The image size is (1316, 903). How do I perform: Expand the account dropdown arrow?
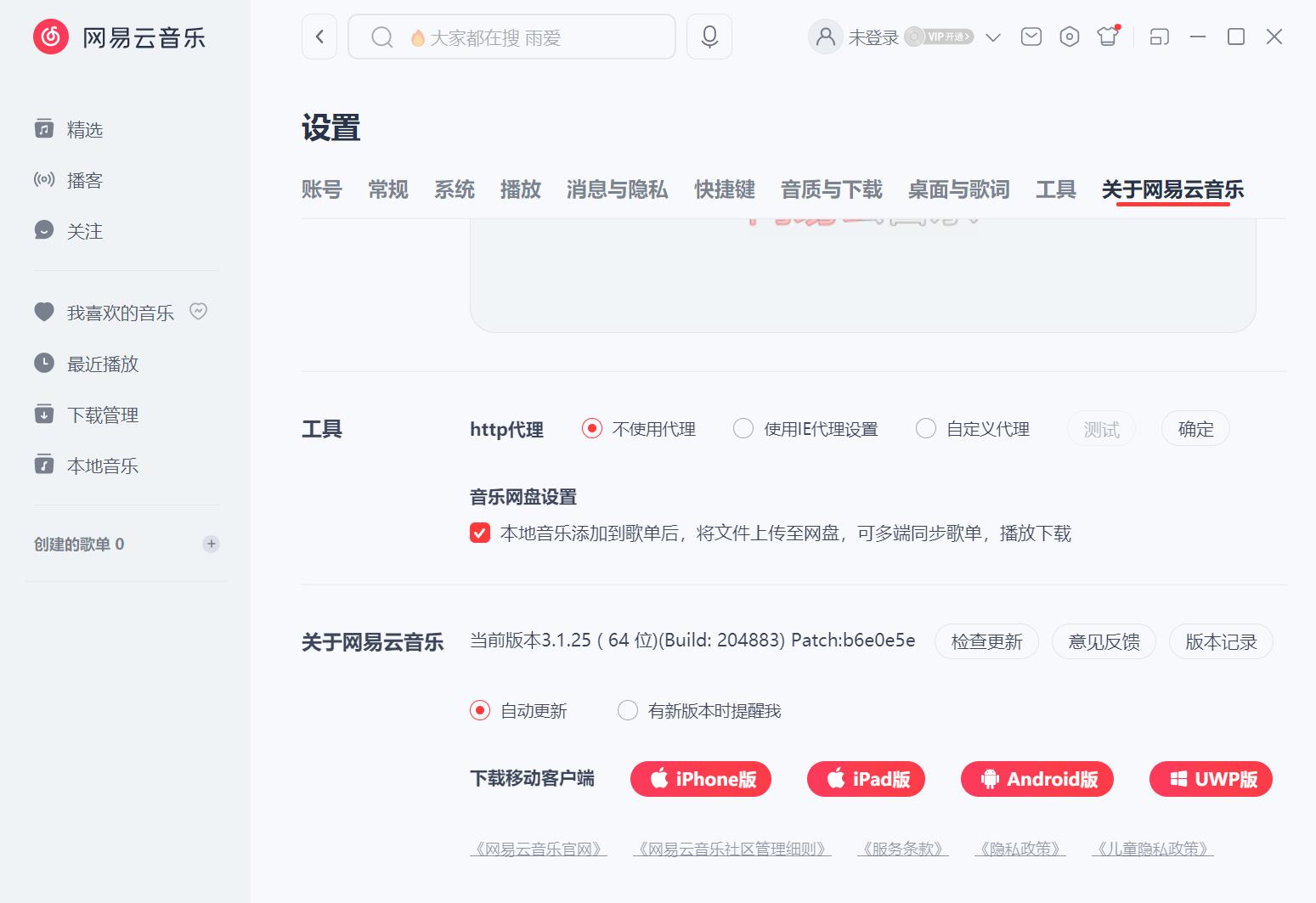[x=993, y=37]
